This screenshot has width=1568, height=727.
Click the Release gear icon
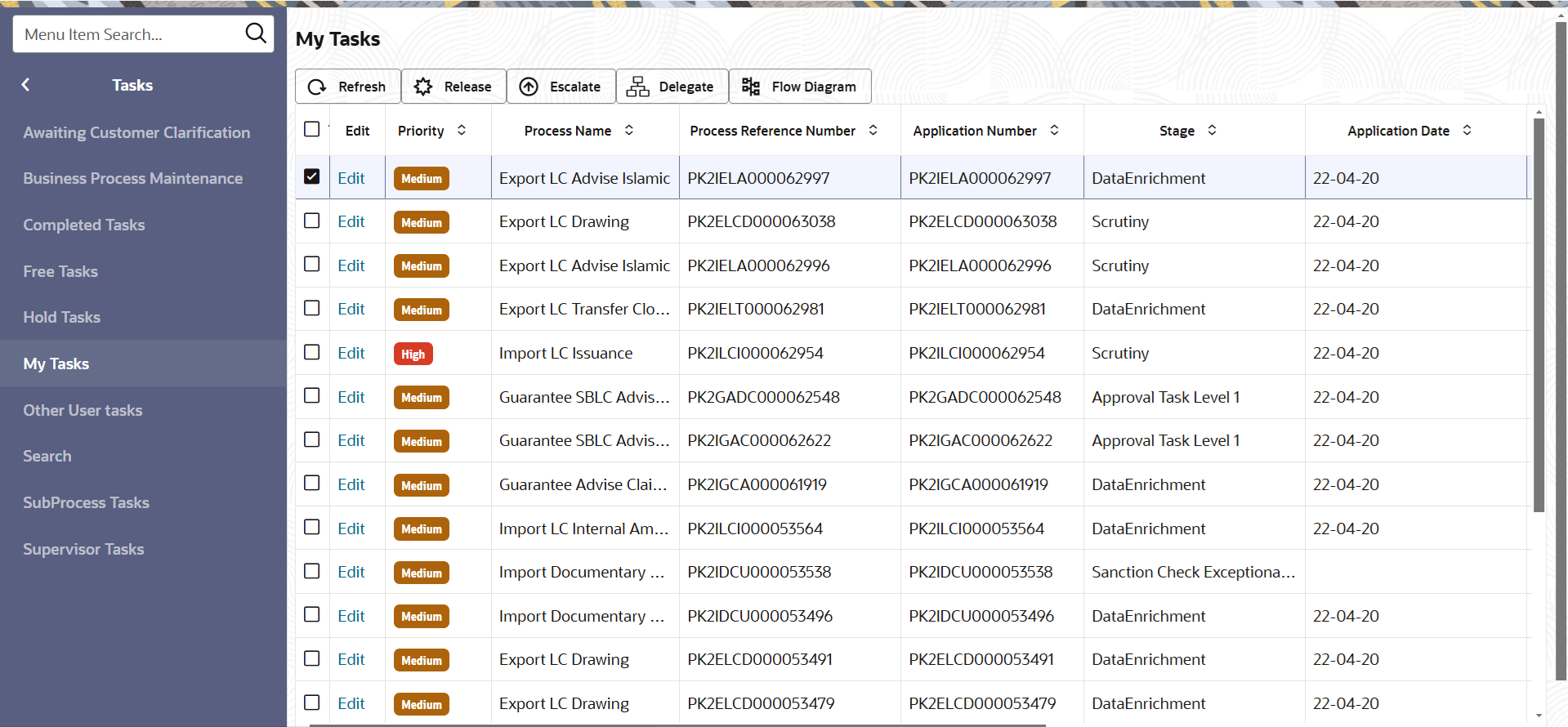(x=422, y=87)
